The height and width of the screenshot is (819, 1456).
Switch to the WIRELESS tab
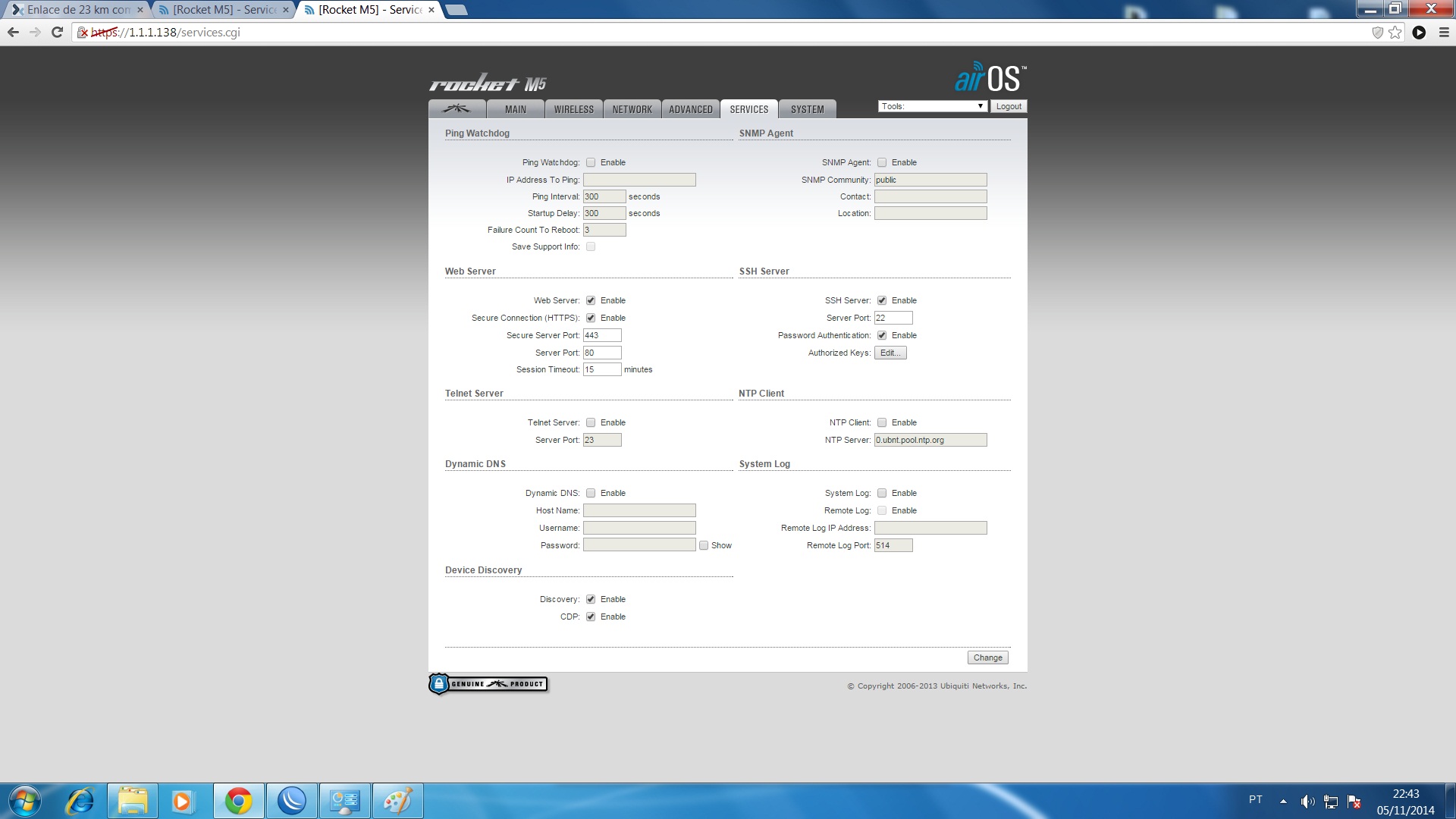[573, 109]
